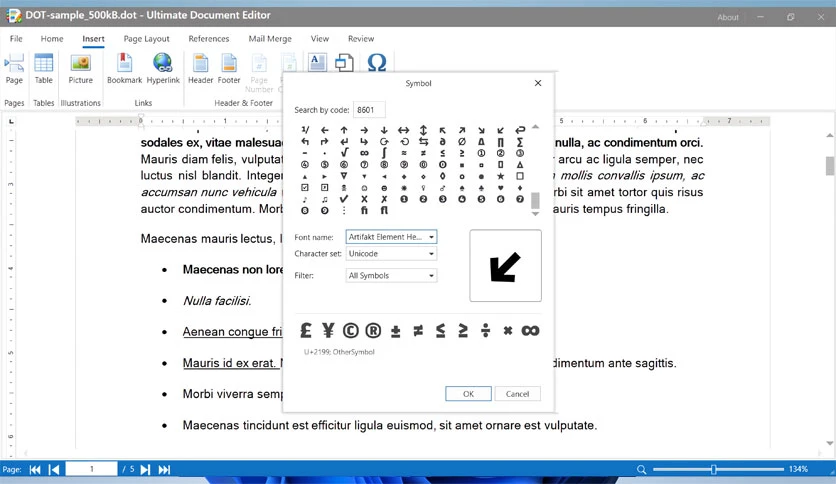Choose recently used copyright symbol
Image resolution: width=836 pixels, height=484 pixels.
coord(350,330)
